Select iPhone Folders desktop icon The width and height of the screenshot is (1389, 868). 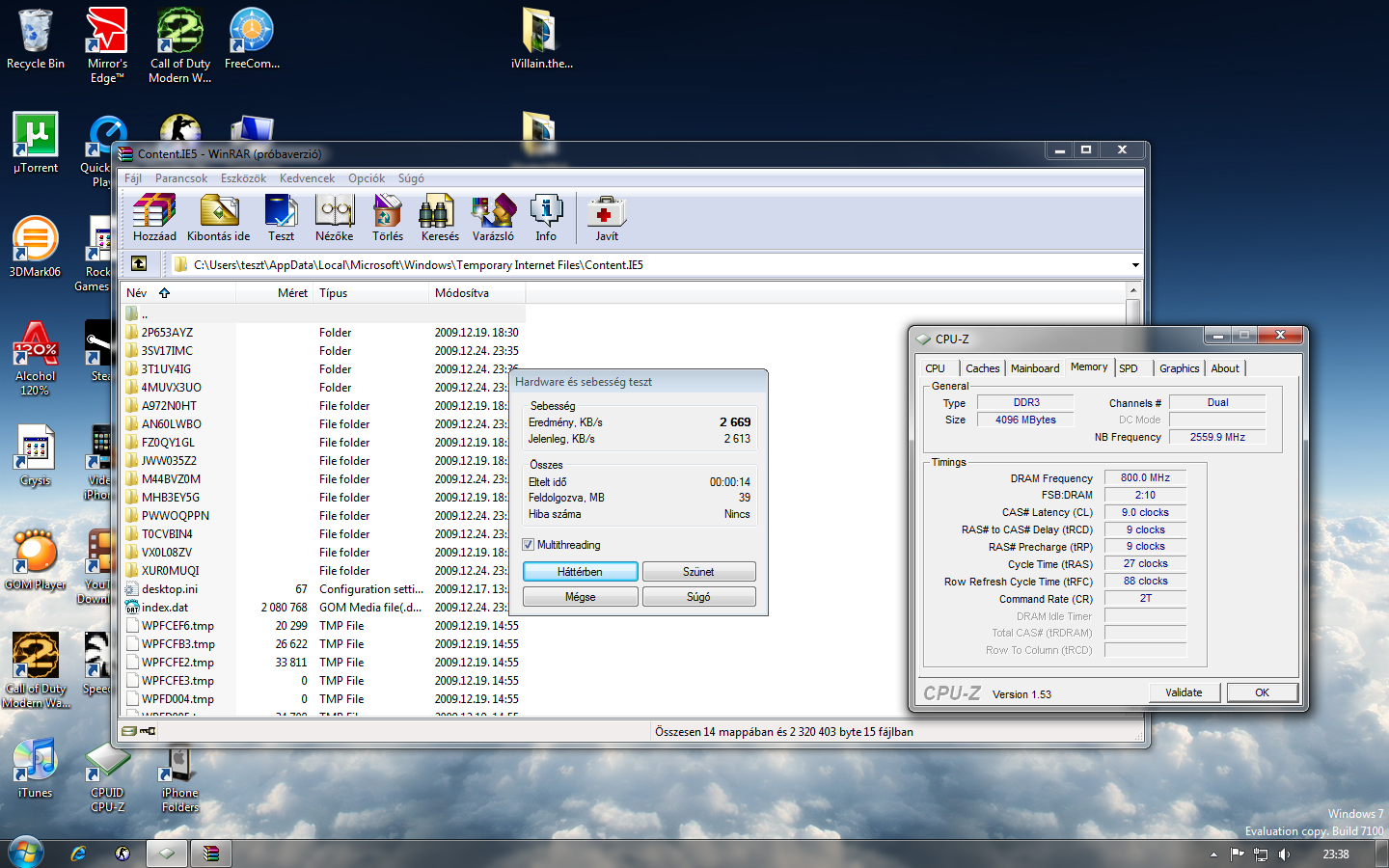click(179, 779)
